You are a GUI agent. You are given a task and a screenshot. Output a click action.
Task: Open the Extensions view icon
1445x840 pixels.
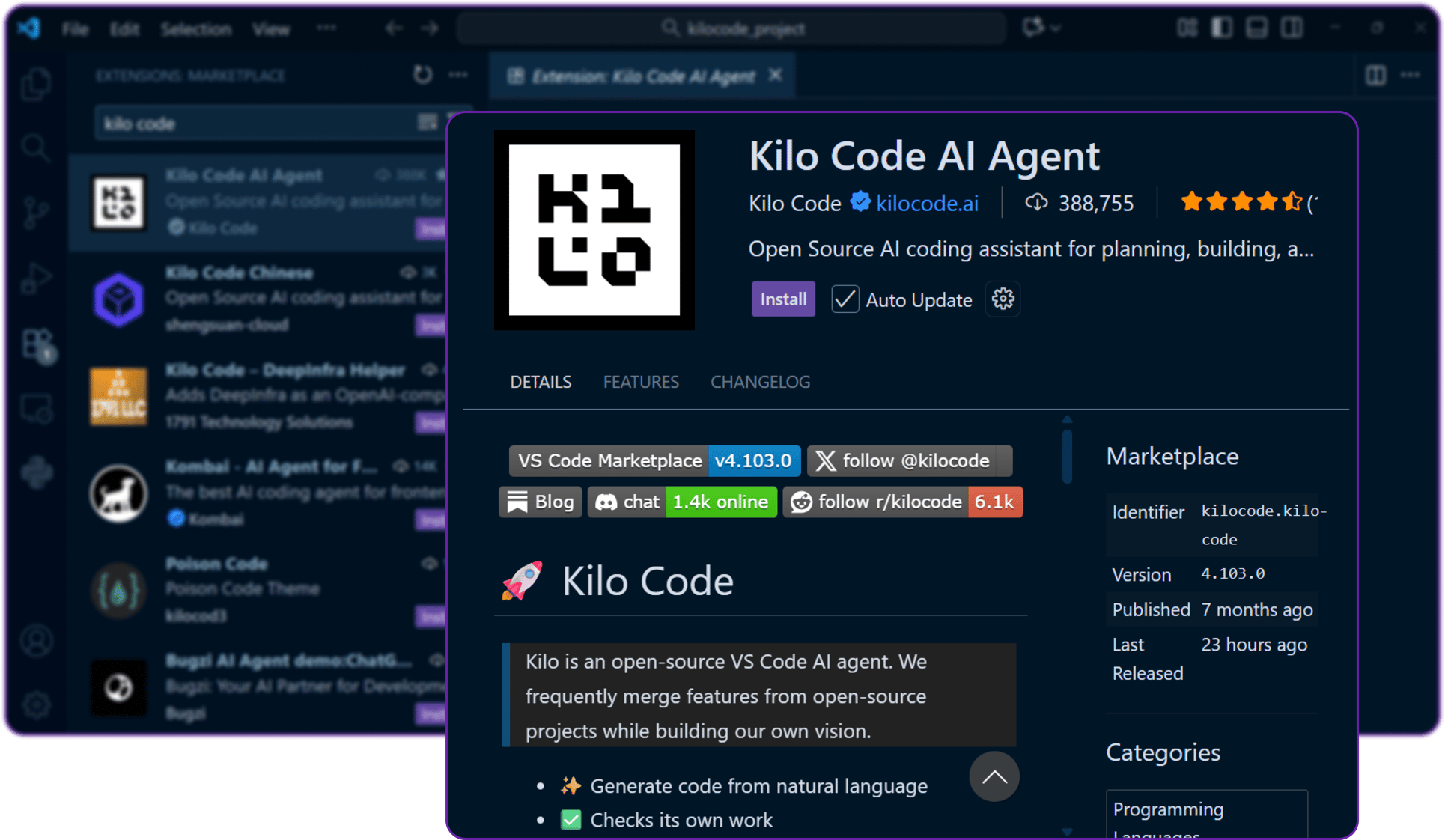coord(37,344)
